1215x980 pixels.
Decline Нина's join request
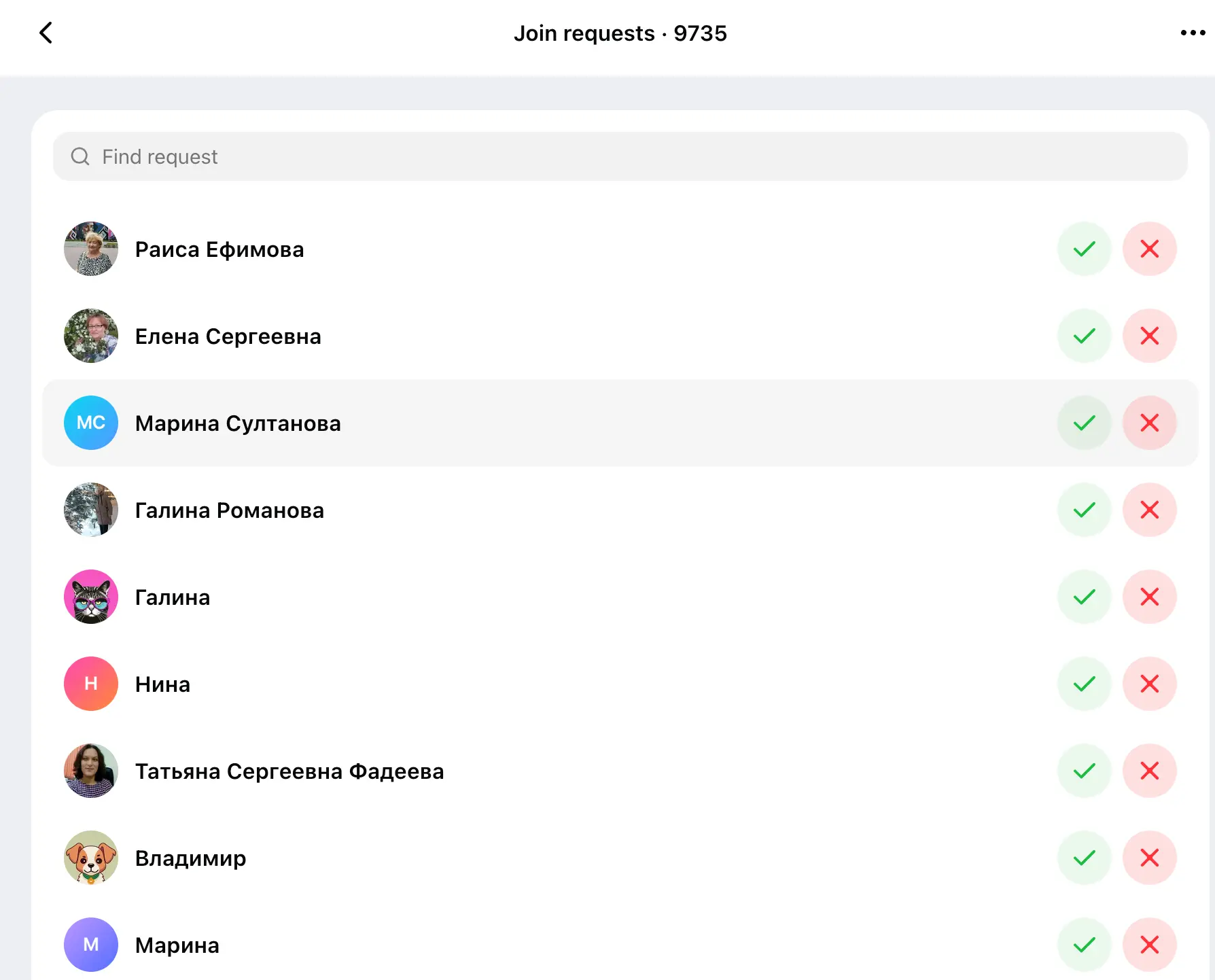1150,684
